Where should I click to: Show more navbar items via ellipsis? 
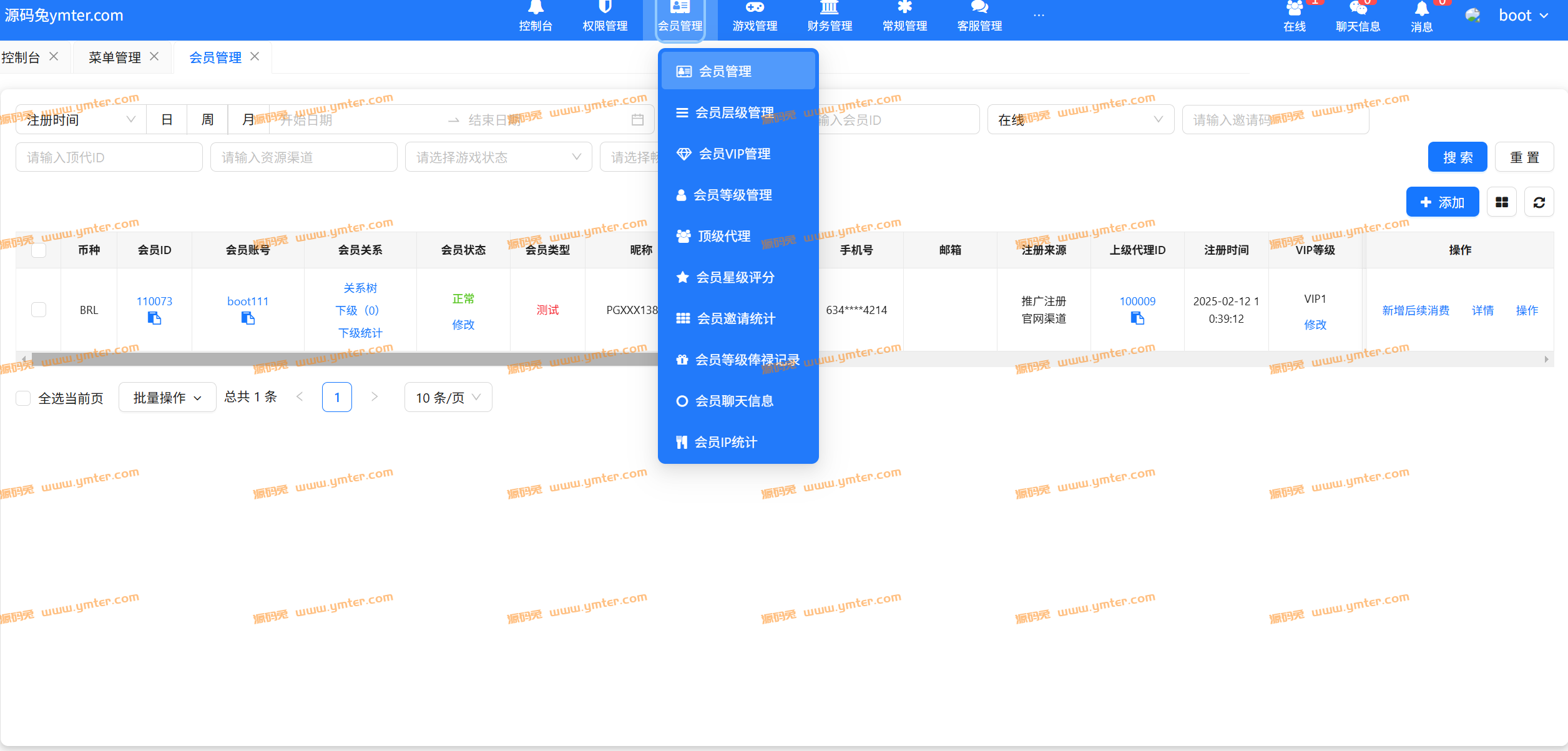point(1039,15)
